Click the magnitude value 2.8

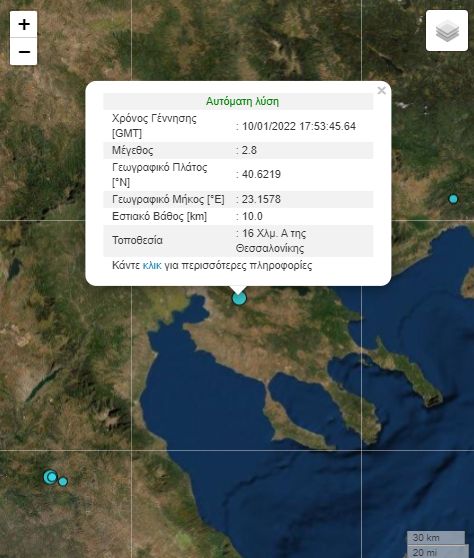249,150
